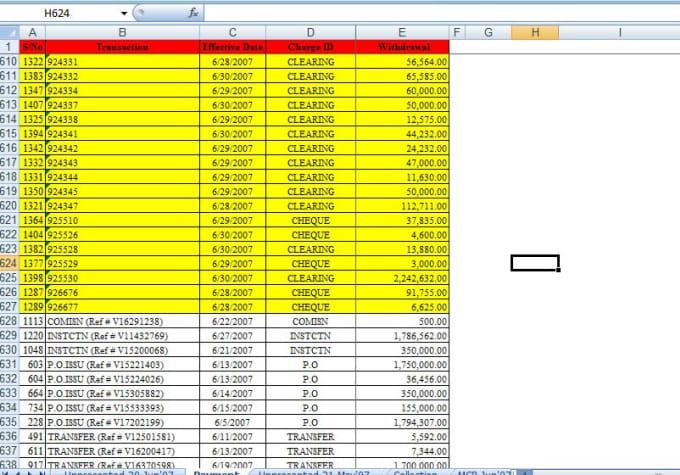Click withdrawal amount 65,585.00
Image resolution: width=680 pixels, height=475 pixels.
[402, 76]
